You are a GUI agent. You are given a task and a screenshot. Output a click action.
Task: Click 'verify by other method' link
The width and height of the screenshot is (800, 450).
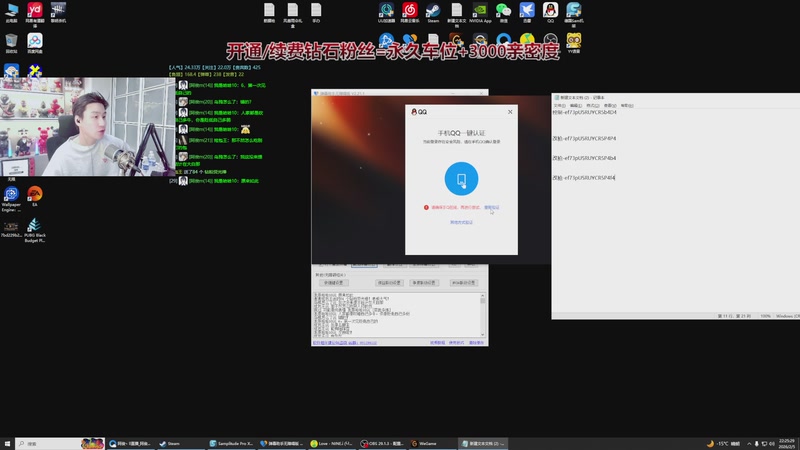tap(461, 222)
